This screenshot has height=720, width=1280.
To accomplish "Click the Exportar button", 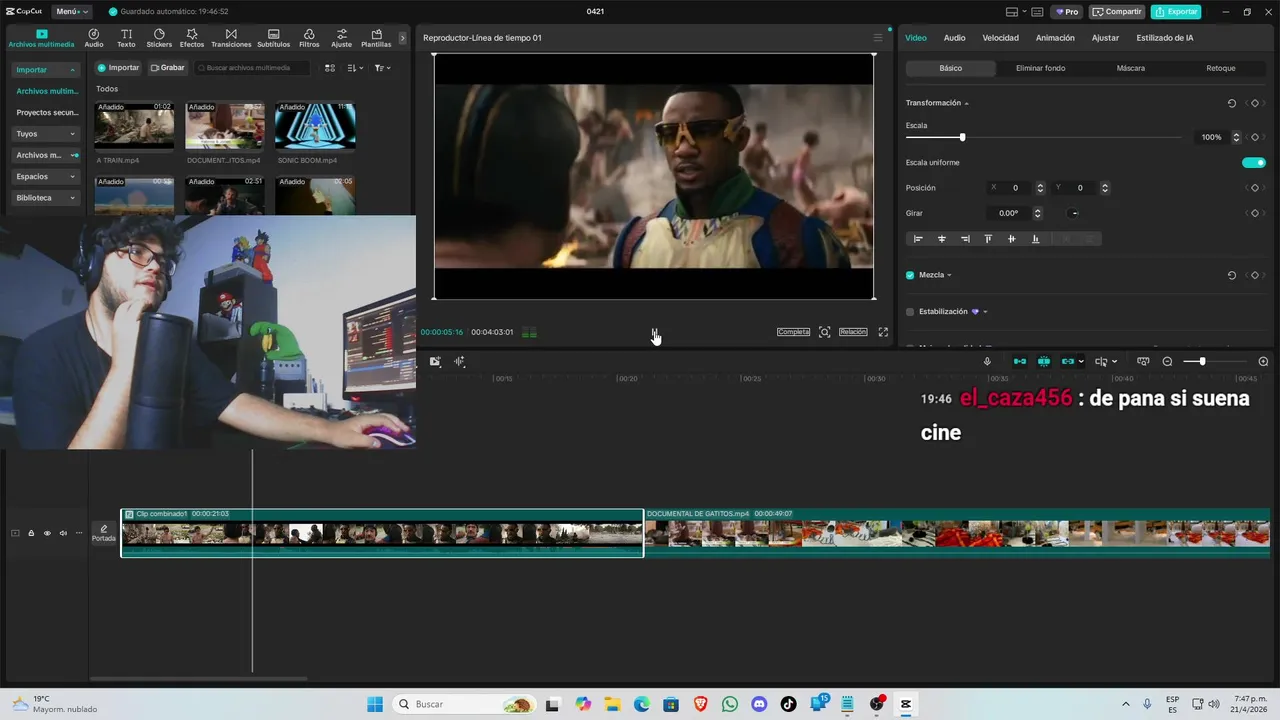I will click(x=1176, y=12).
